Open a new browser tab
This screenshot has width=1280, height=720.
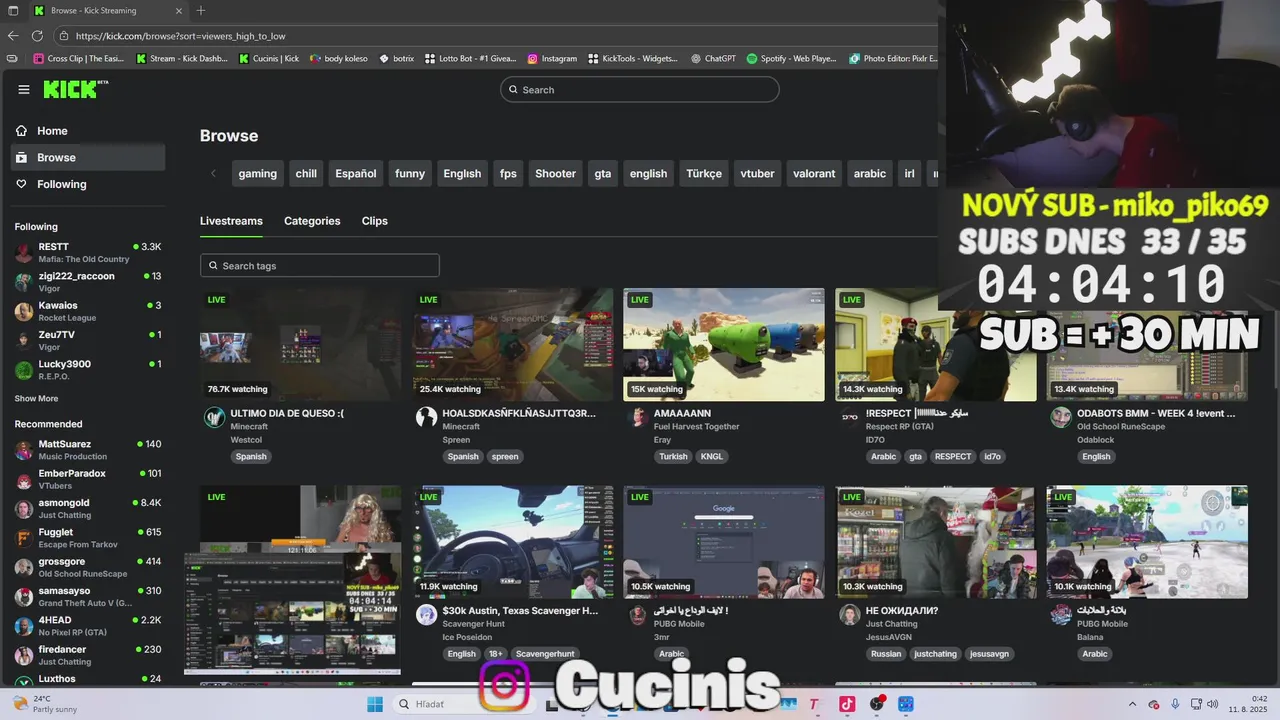pyautogui.click(x=201, y=11)
